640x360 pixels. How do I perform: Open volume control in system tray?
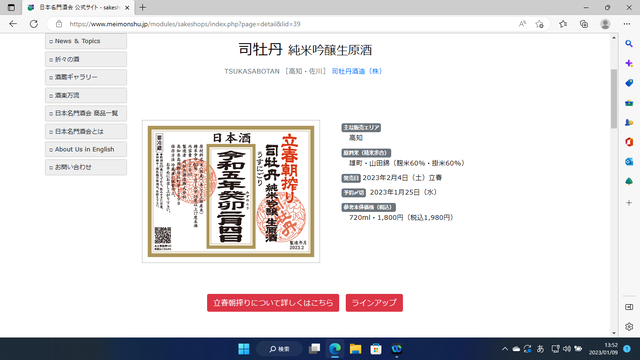pyautogui.click(x=567, y=349)
